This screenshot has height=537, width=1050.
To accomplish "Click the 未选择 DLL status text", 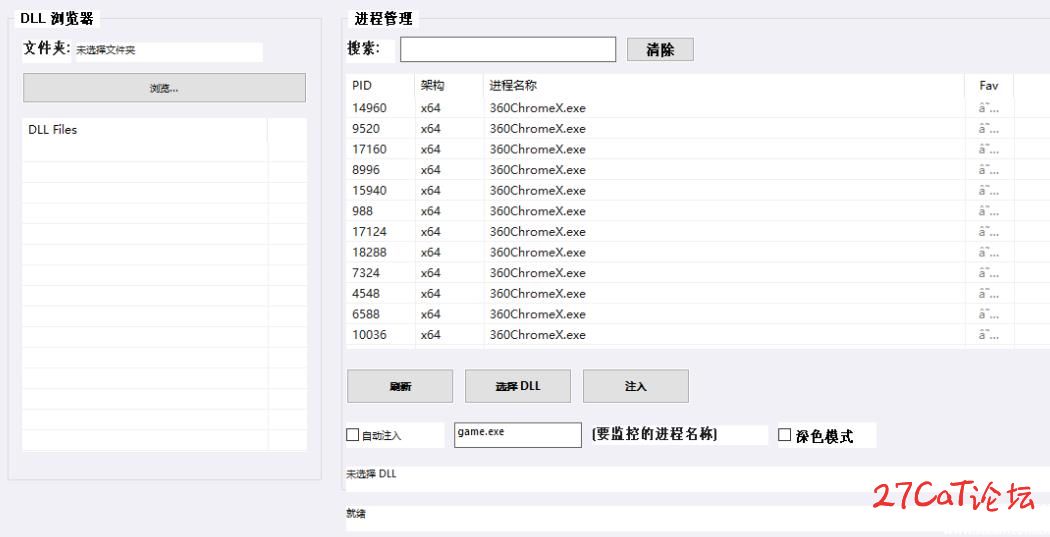I will (x=371, y=473).
